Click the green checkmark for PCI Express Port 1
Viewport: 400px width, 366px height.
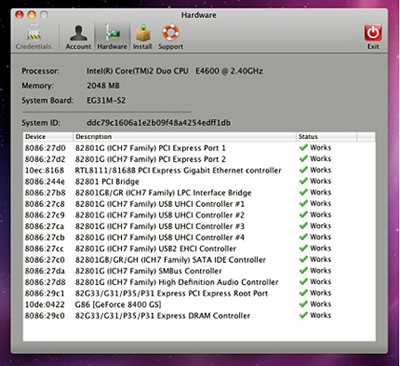point(303,147)
